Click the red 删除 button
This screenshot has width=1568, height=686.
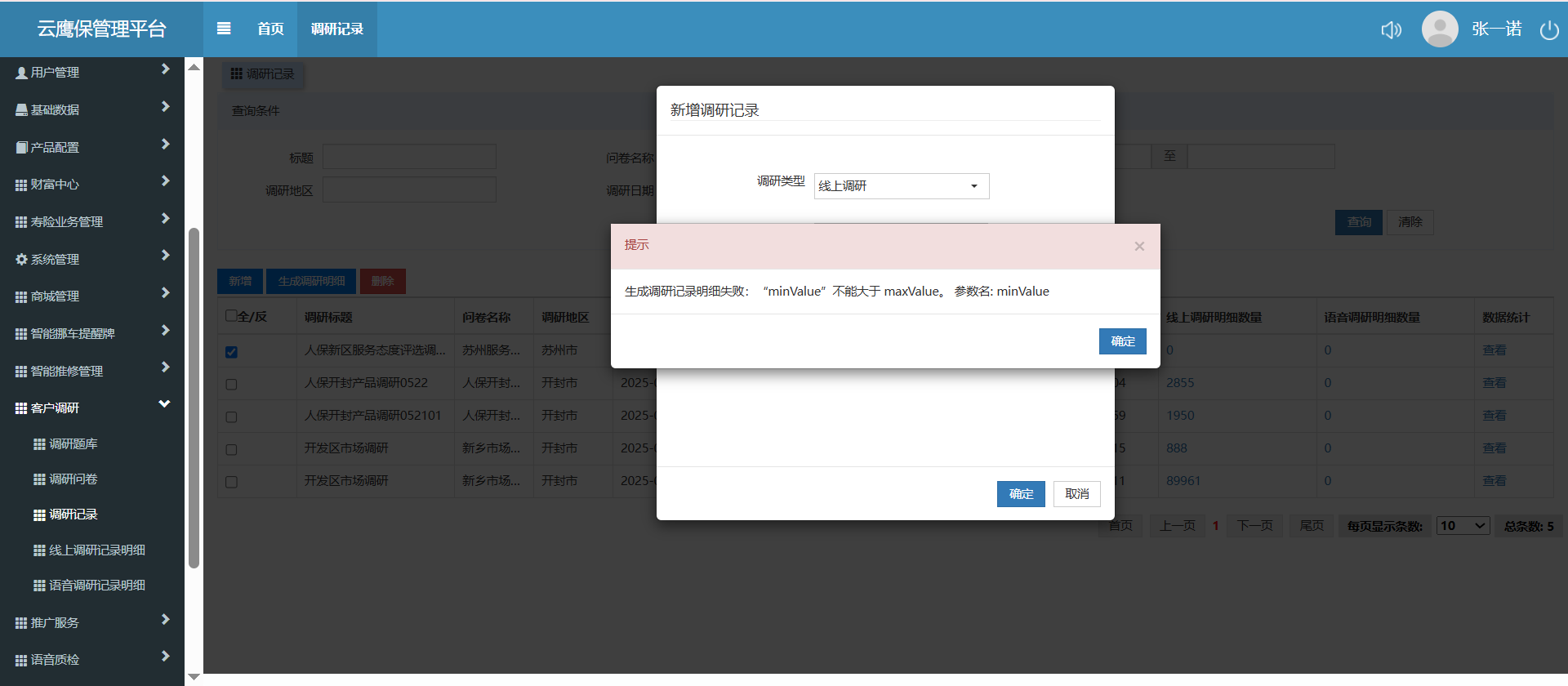pos(382,282)
